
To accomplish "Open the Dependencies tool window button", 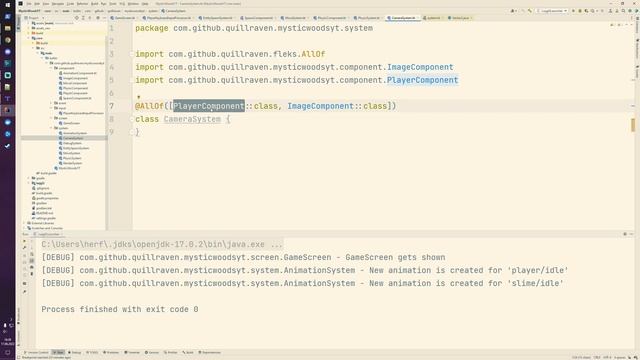I will [210, 352].
